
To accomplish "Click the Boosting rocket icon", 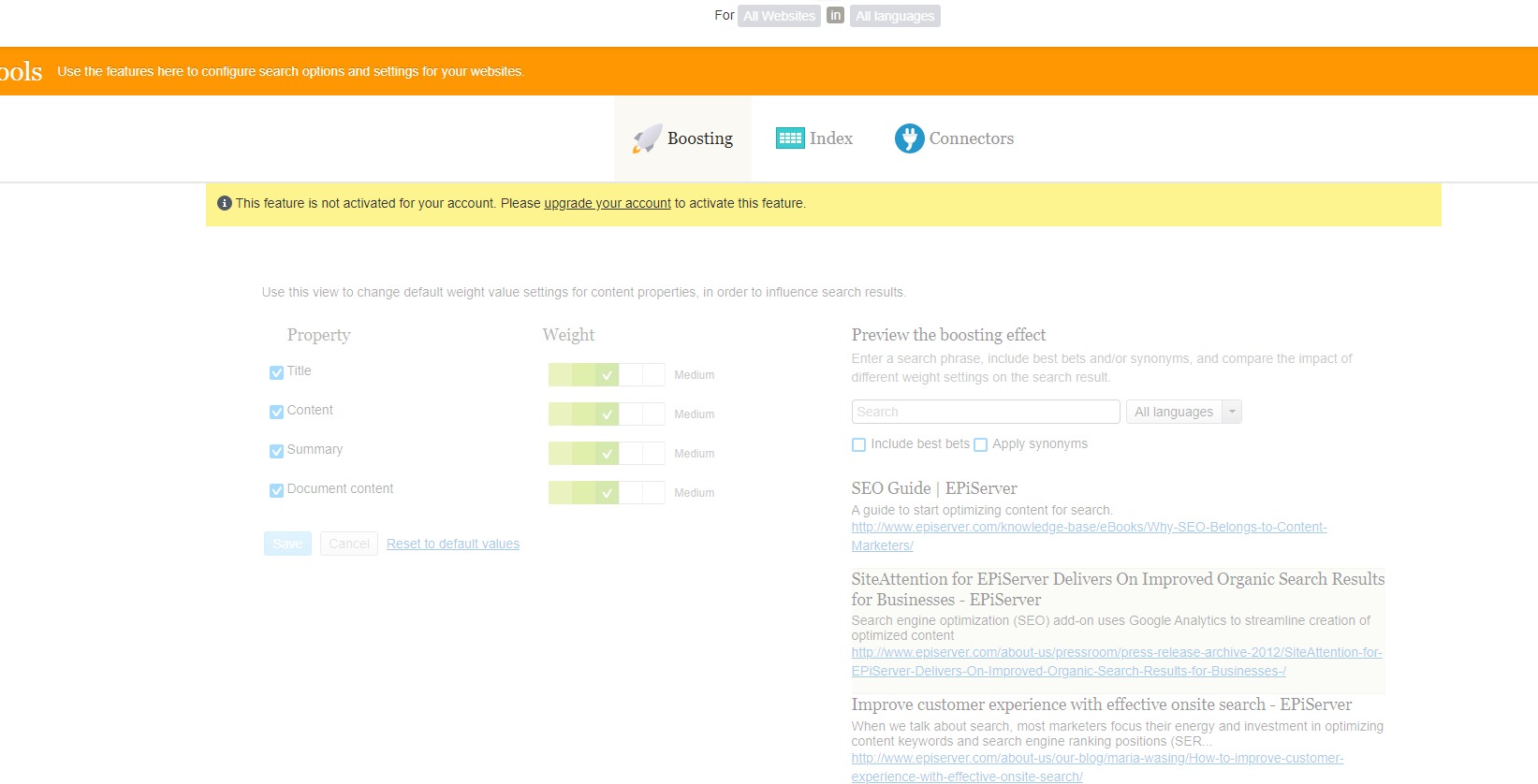I will (x=647, y=138).
